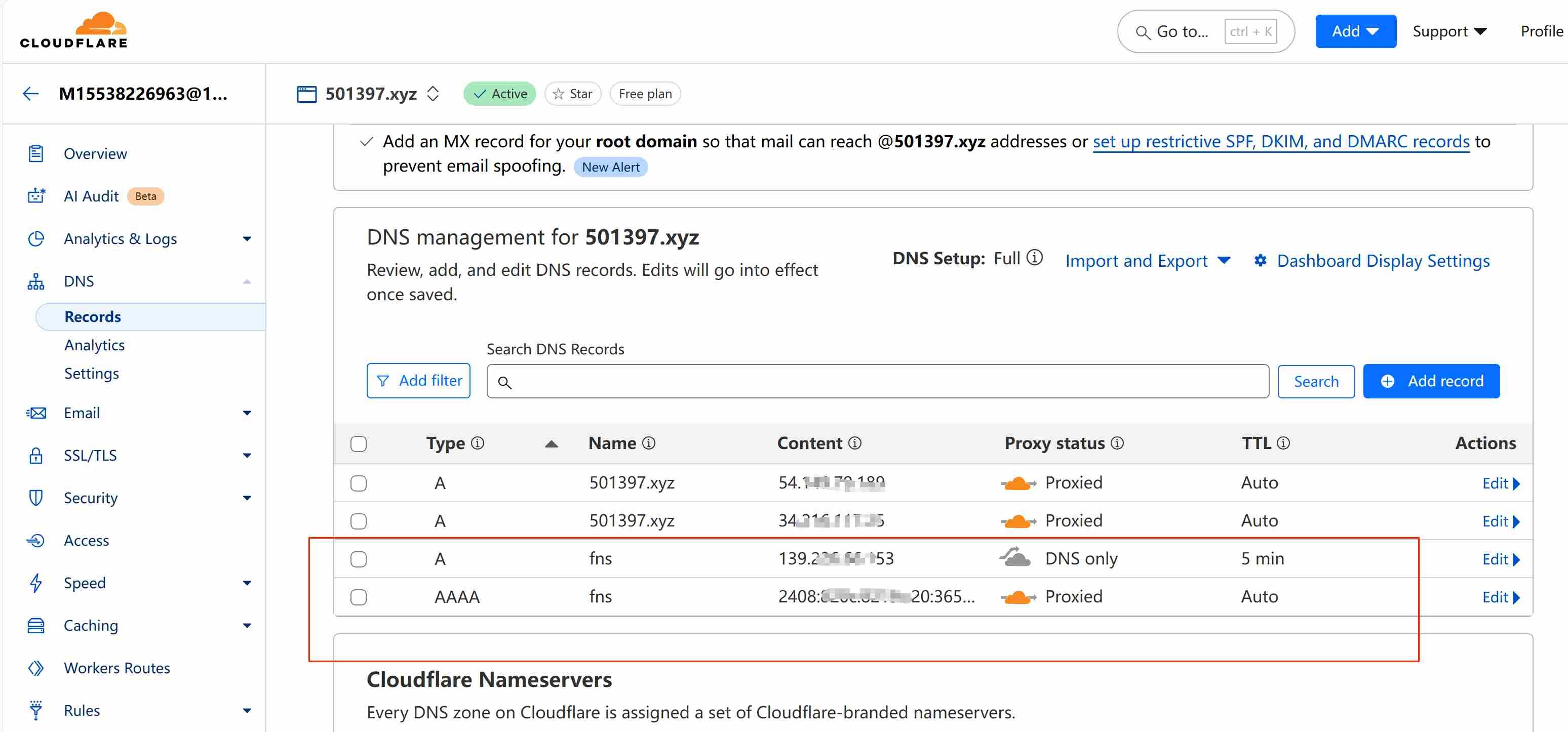Viewport: 1568px width, 732px height.
Task: Open Import and Export dropdown
Action: pyautogui.click(x=1148, y=260)
